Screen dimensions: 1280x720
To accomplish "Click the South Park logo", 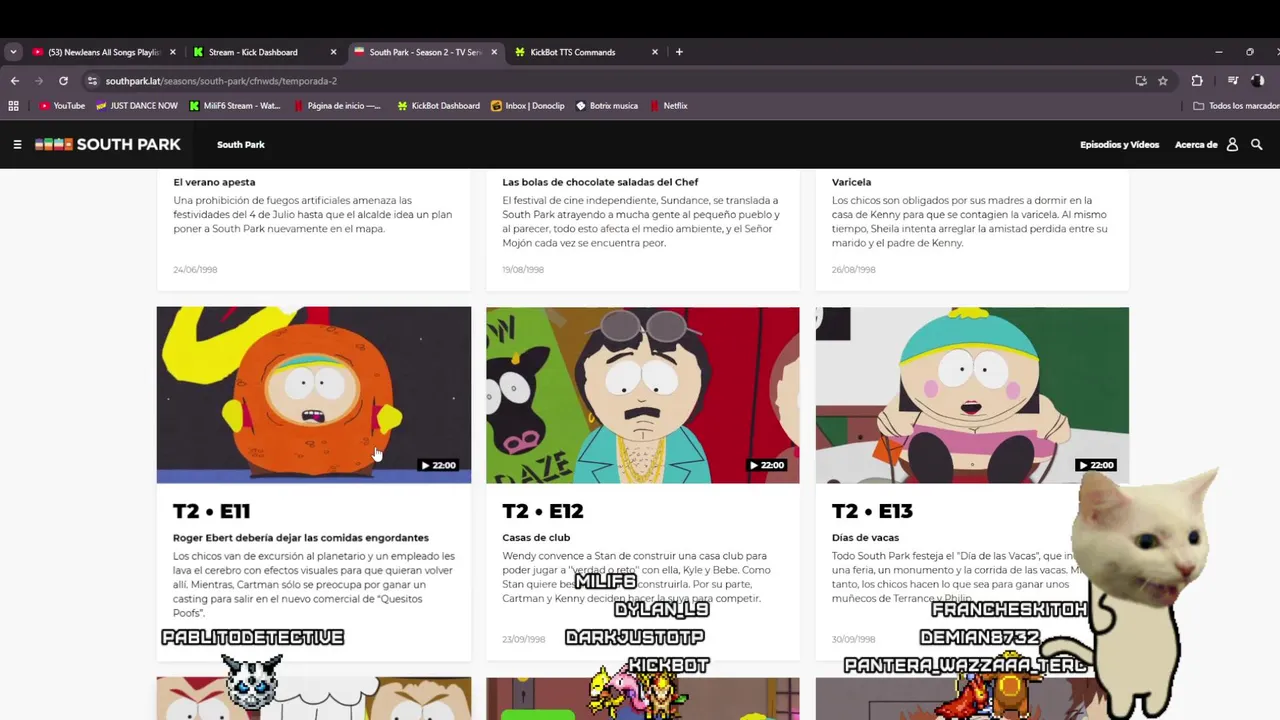I will tap(107, 145).
